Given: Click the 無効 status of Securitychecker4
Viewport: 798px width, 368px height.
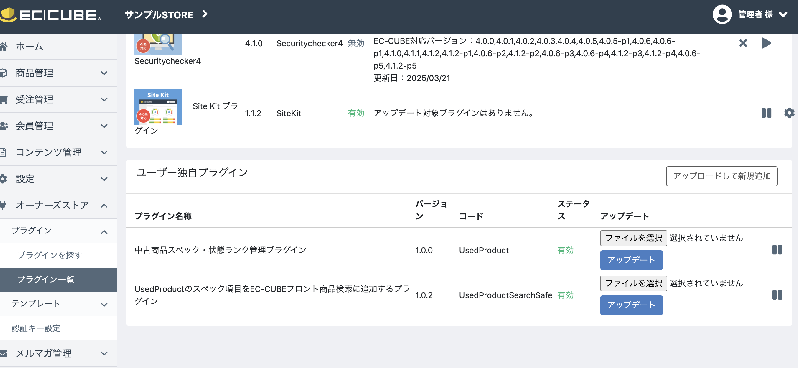Looking at the screenshot, I should [x=356, y=43].
